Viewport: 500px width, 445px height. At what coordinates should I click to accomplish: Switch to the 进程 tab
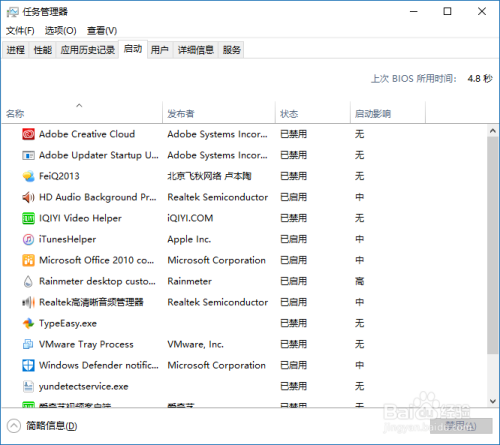16,50
